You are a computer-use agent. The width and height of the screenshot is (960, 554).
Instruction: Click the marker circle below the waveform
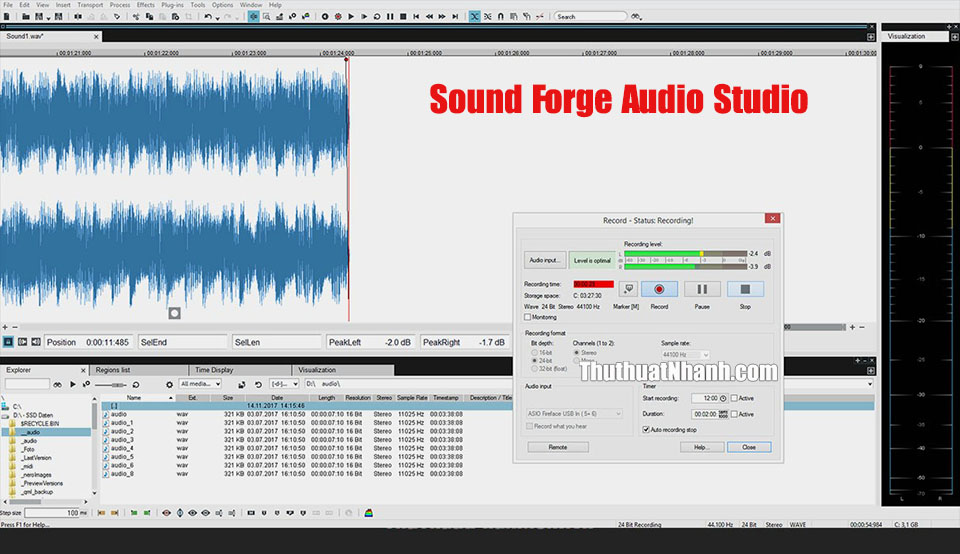(174, 313)
